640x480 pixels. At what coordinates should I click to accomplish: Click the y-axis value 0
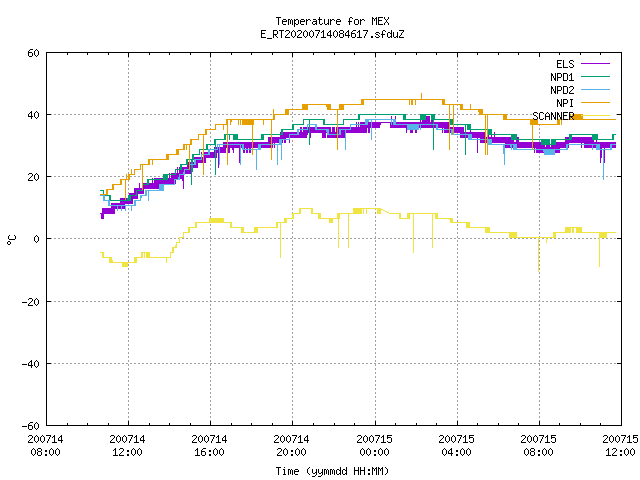tap(37, 239)
